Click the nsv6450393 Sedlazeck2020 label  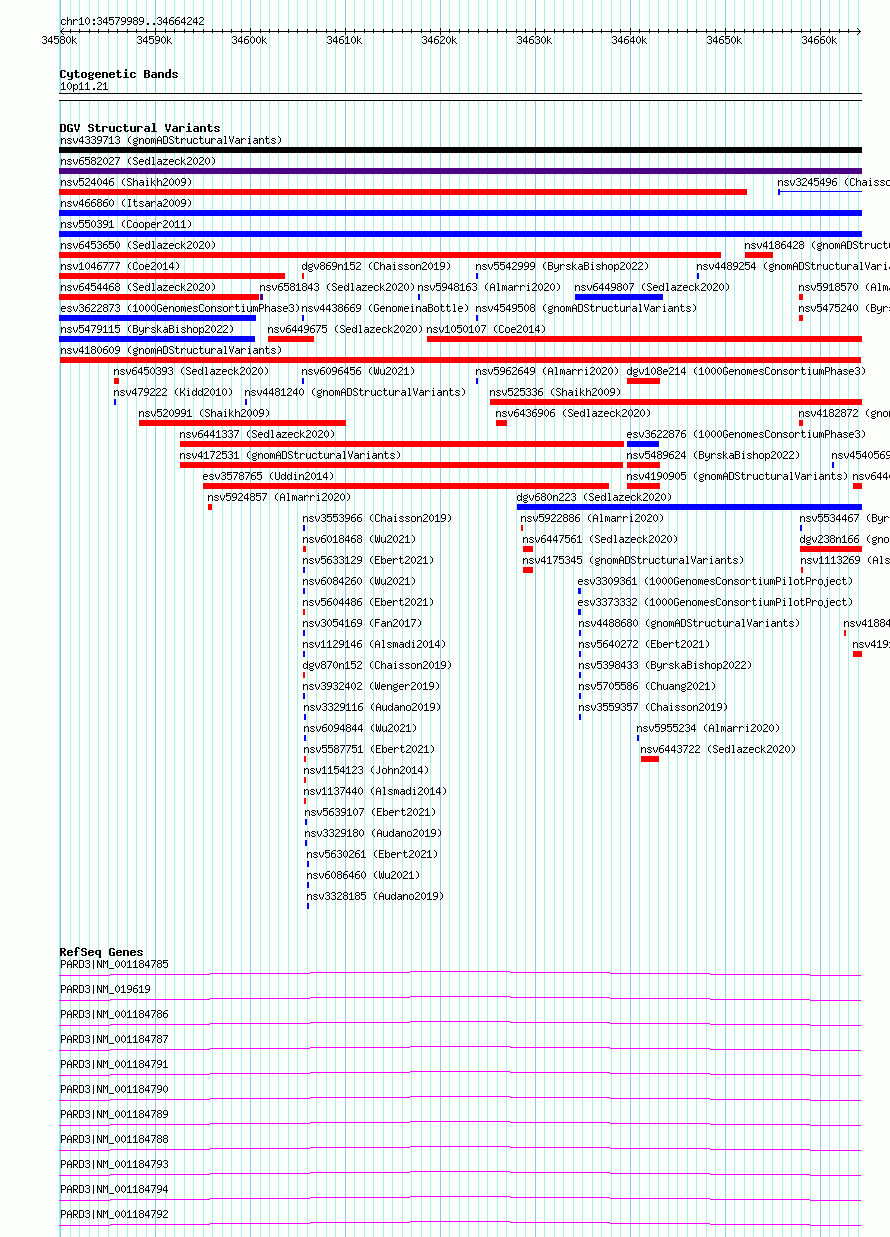pos(192,371)
